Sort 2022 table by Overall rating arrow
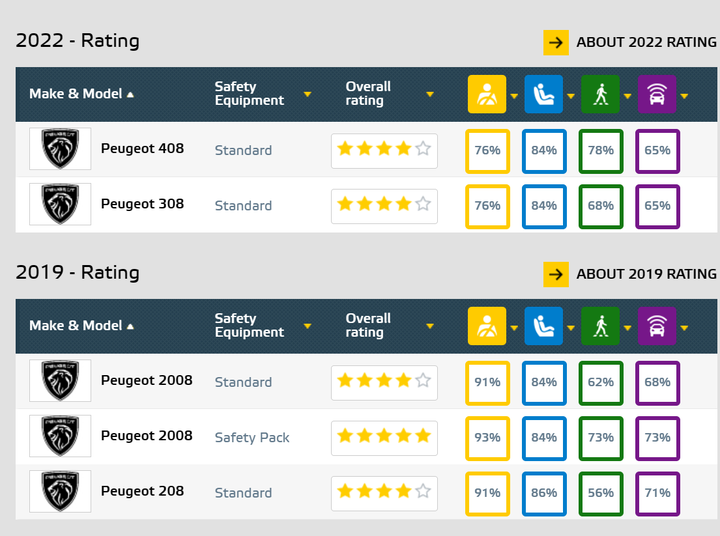The width and height of the screenshot is (720, 536). (430, 94)
